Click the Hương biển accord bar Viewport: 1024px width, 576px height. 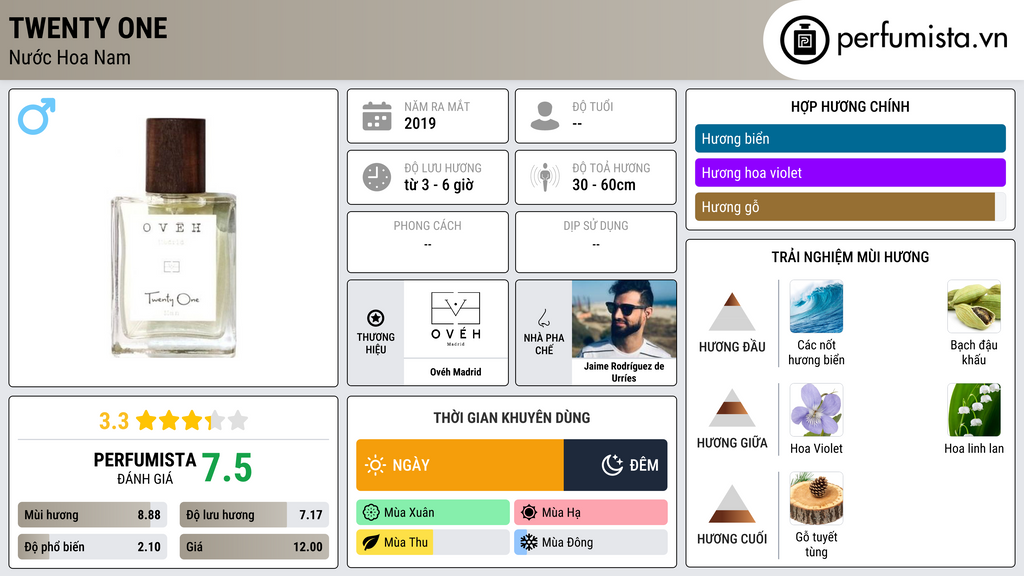(850, 138)
